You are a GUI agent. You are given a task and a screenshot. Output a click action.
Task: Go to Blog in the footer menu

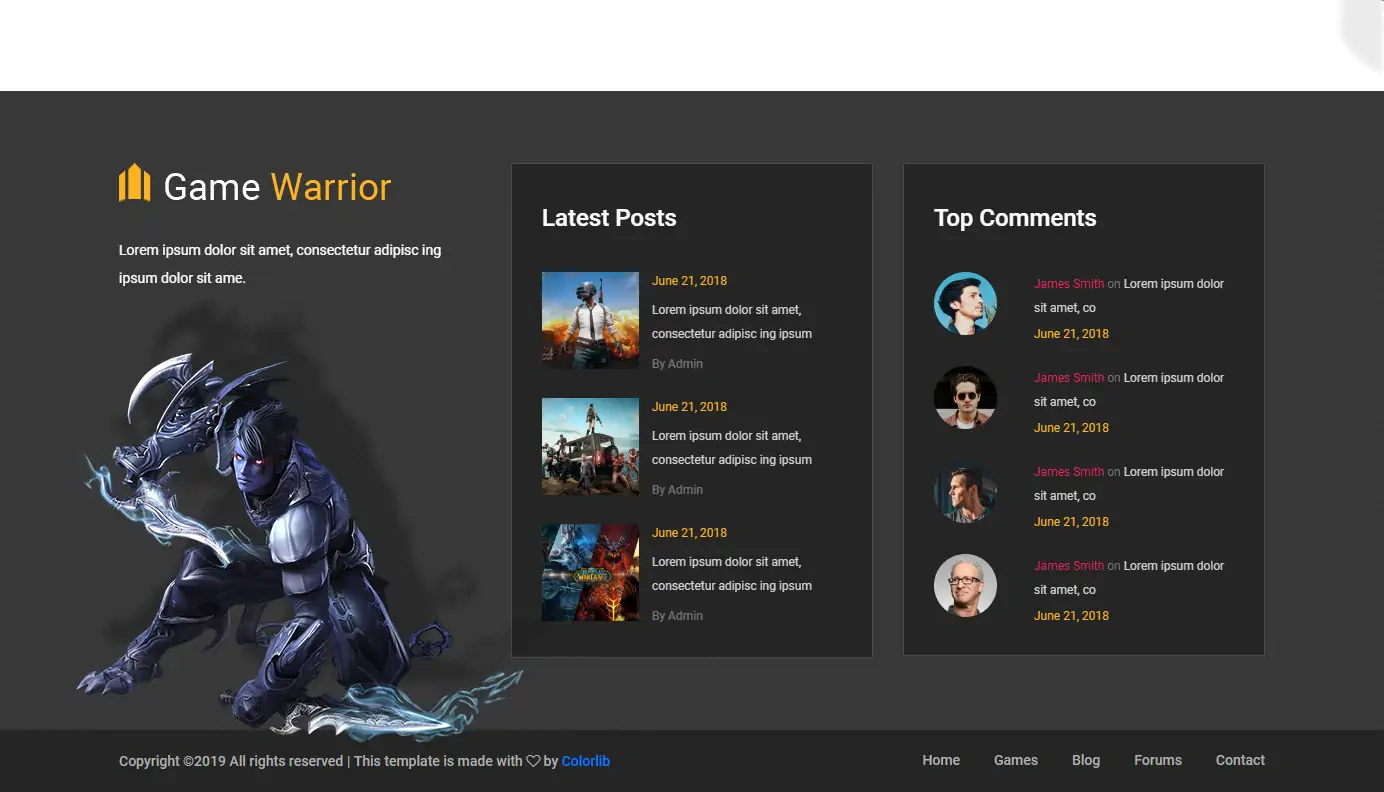click(x=1086, y=760)
